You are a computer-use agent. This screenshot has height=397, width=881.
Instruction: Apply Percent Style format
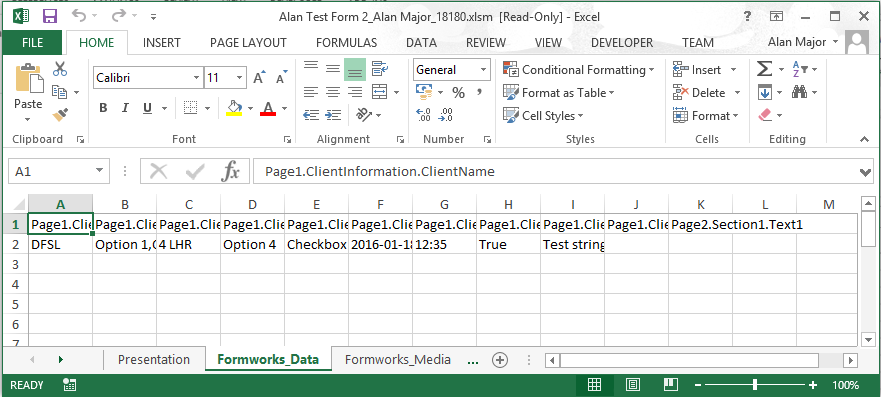pos(458,93)
